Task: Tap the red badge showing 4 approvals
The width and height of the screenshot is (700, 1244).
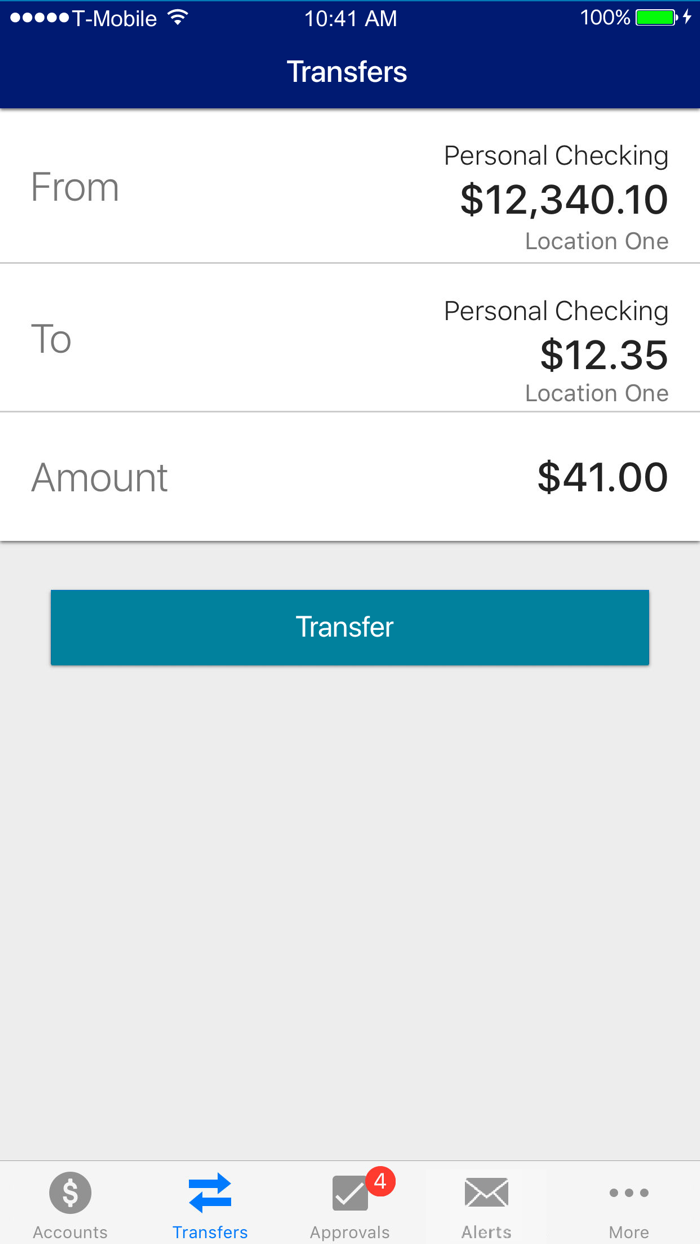Action: pos(380,1181)
